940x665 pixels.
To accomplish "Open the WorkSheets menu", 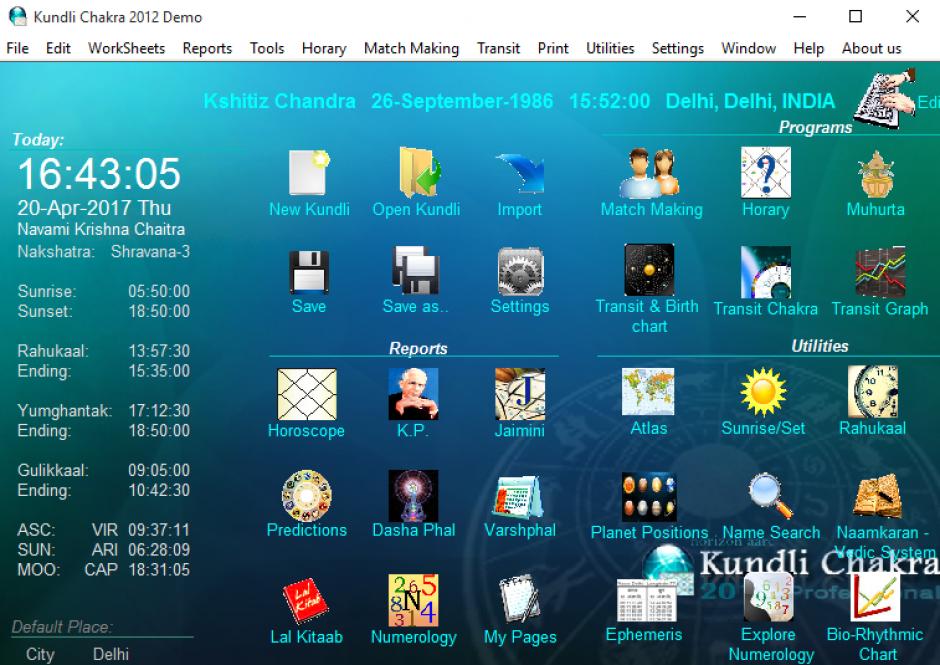I will (x=126, y=48).
